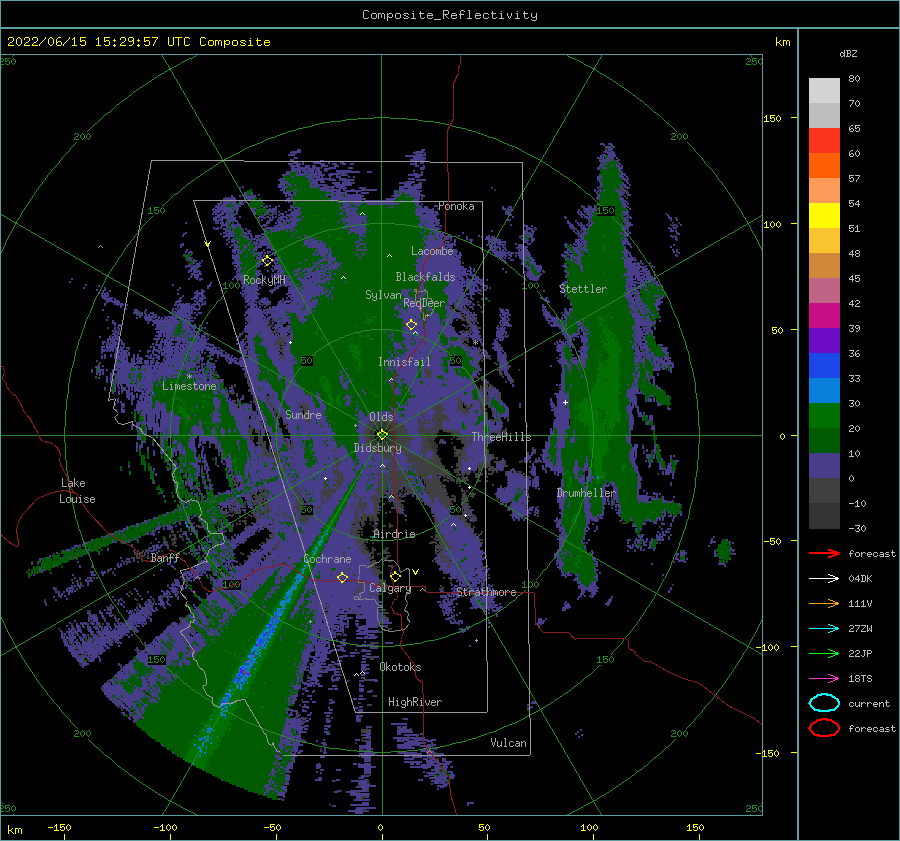900x841 pixels.
Task: Click the Composite_Reflectivity title
Action: point(450,15)
